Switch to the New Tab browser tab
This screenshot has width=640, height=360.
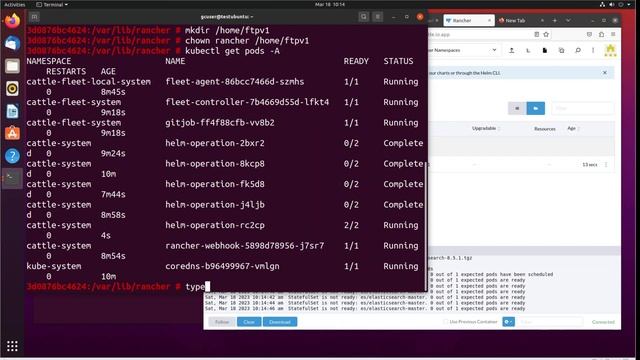point(521,20)
